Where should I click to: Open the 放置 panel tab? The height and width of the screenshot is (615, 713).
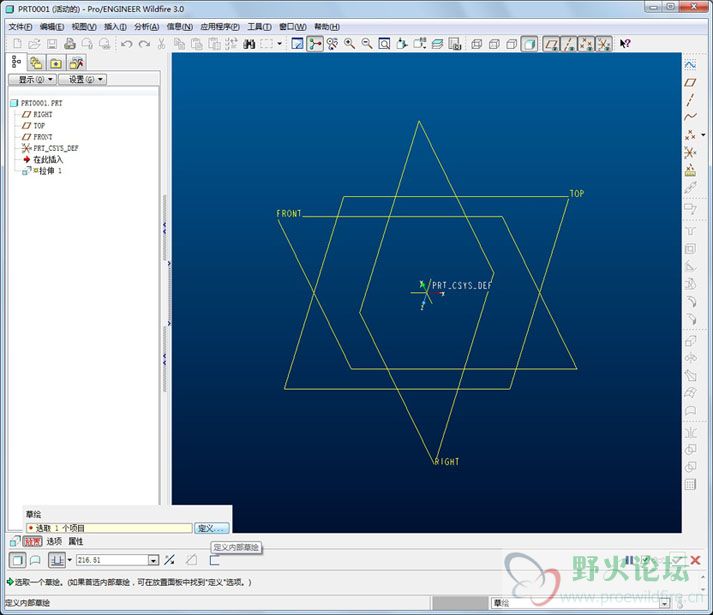[x=32, y=542]
